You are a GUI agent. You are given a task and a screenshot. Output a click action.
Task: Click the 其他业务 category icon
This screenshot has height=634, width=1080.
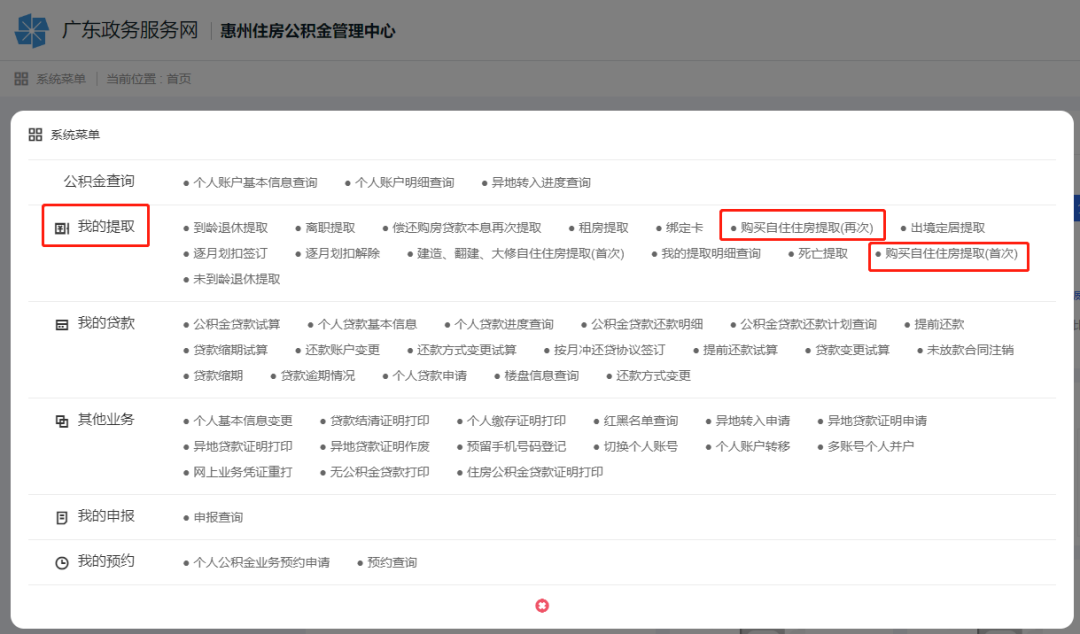pyautogui.click(x=62, y=421)
